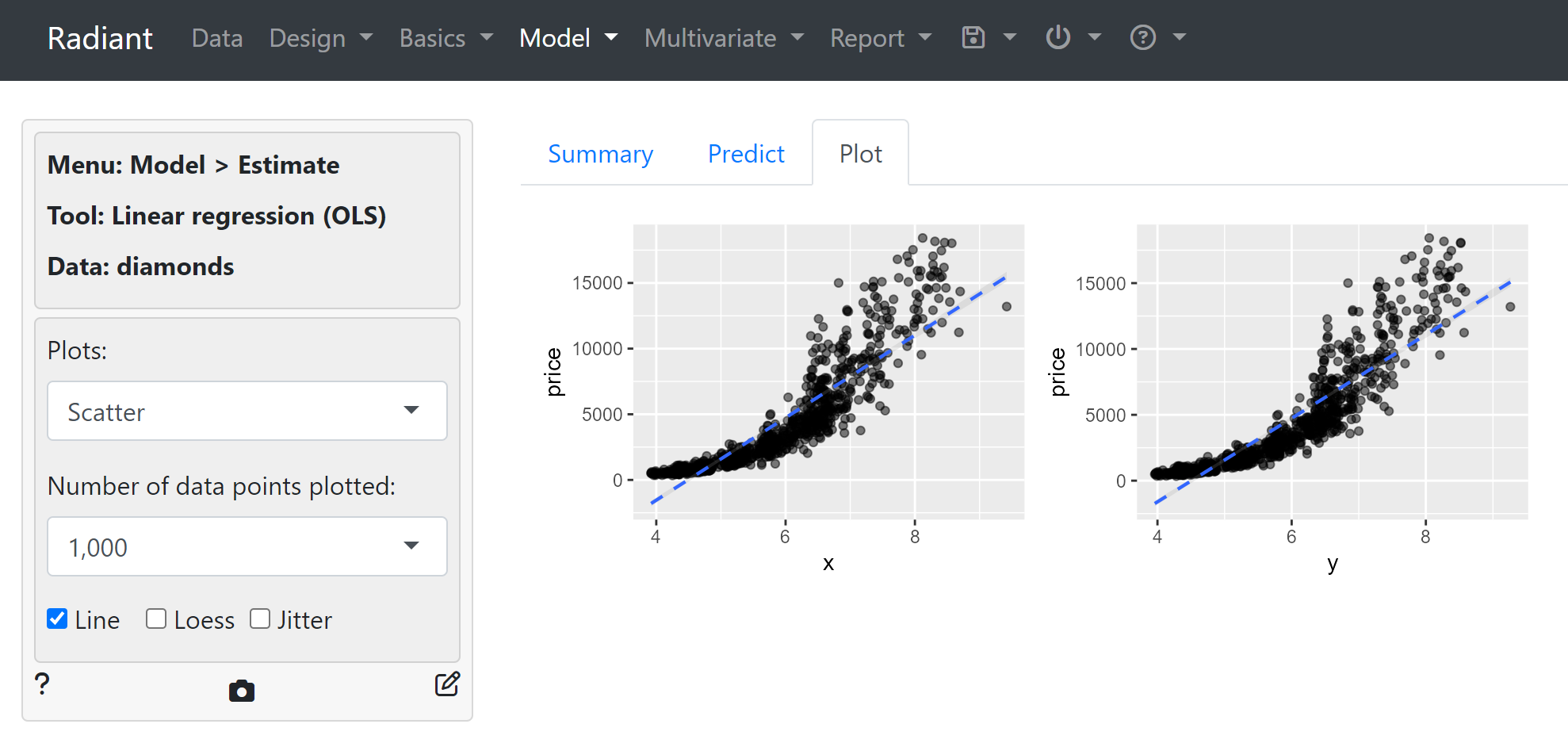The width and height of the screenshot is (1568, 743).
Task: Expand the caret next to the save icon
Action: click(1009, 37)
